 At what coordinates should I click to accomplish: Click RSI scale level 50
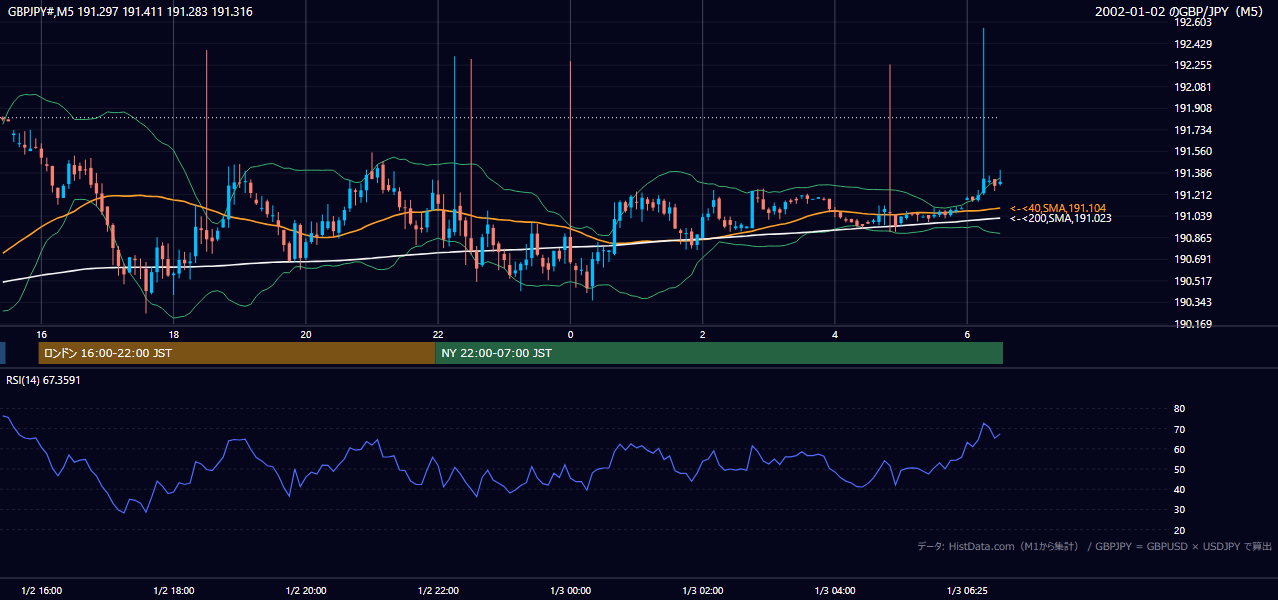click(1179, 469)
